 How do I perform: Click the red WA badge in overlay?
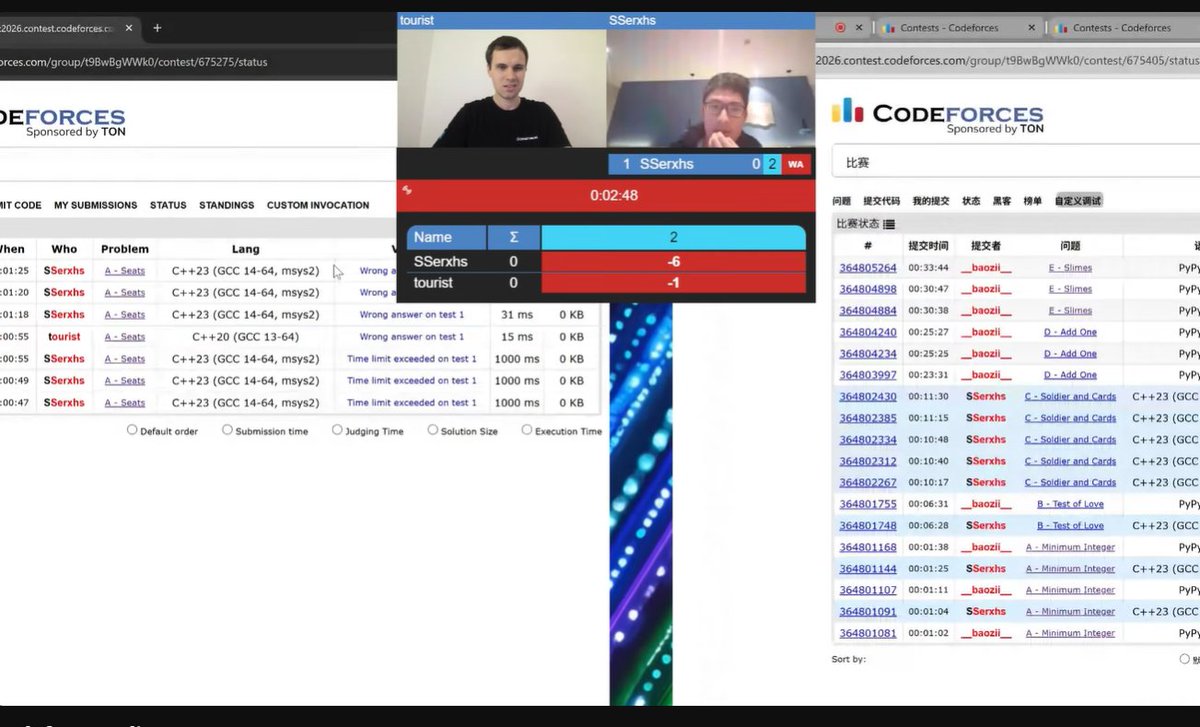coord(796,164)
